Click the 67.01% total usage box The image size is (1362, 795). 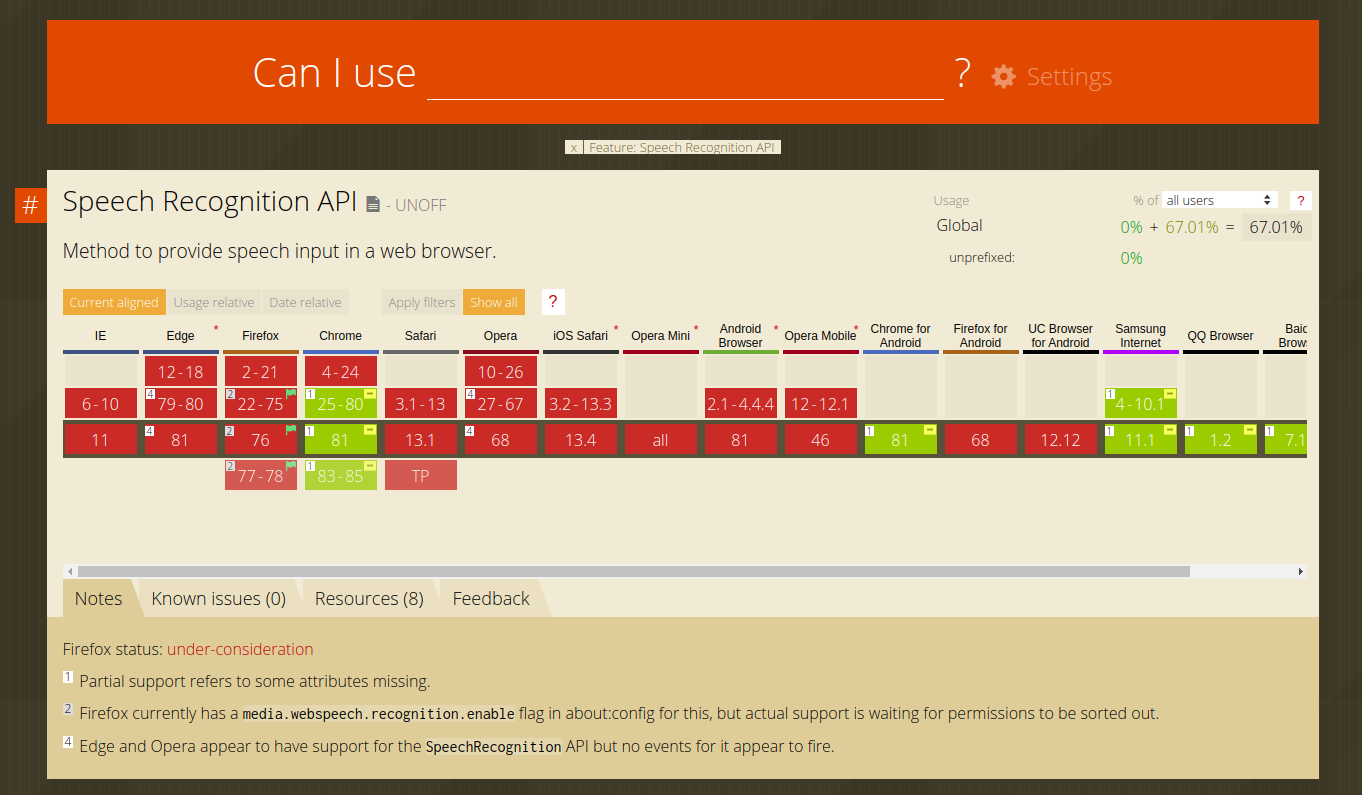pos(1276,227)
